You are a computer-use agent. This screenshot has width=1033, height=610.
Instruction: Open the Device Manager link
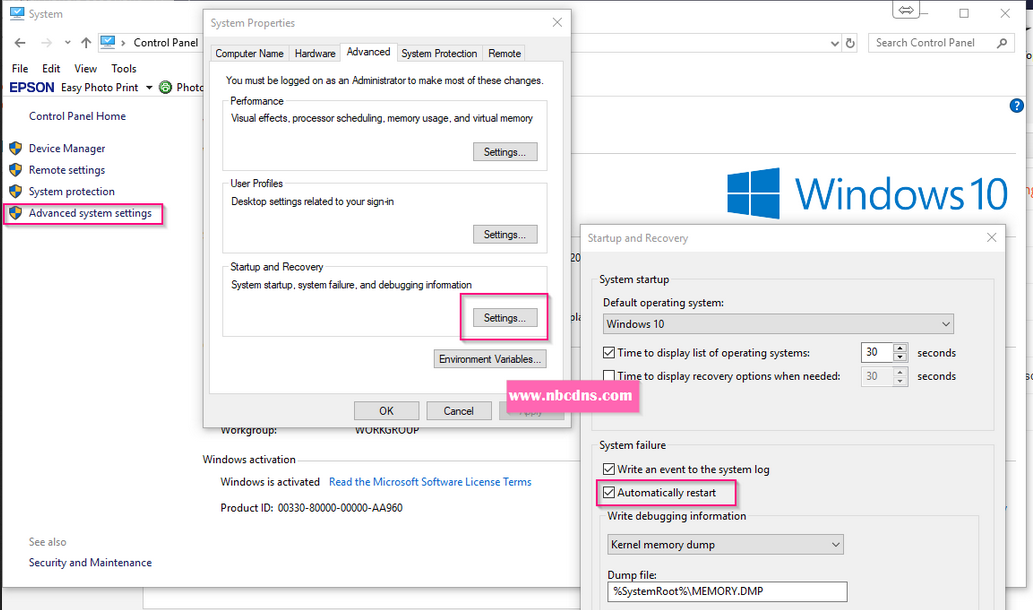[67, 148]
